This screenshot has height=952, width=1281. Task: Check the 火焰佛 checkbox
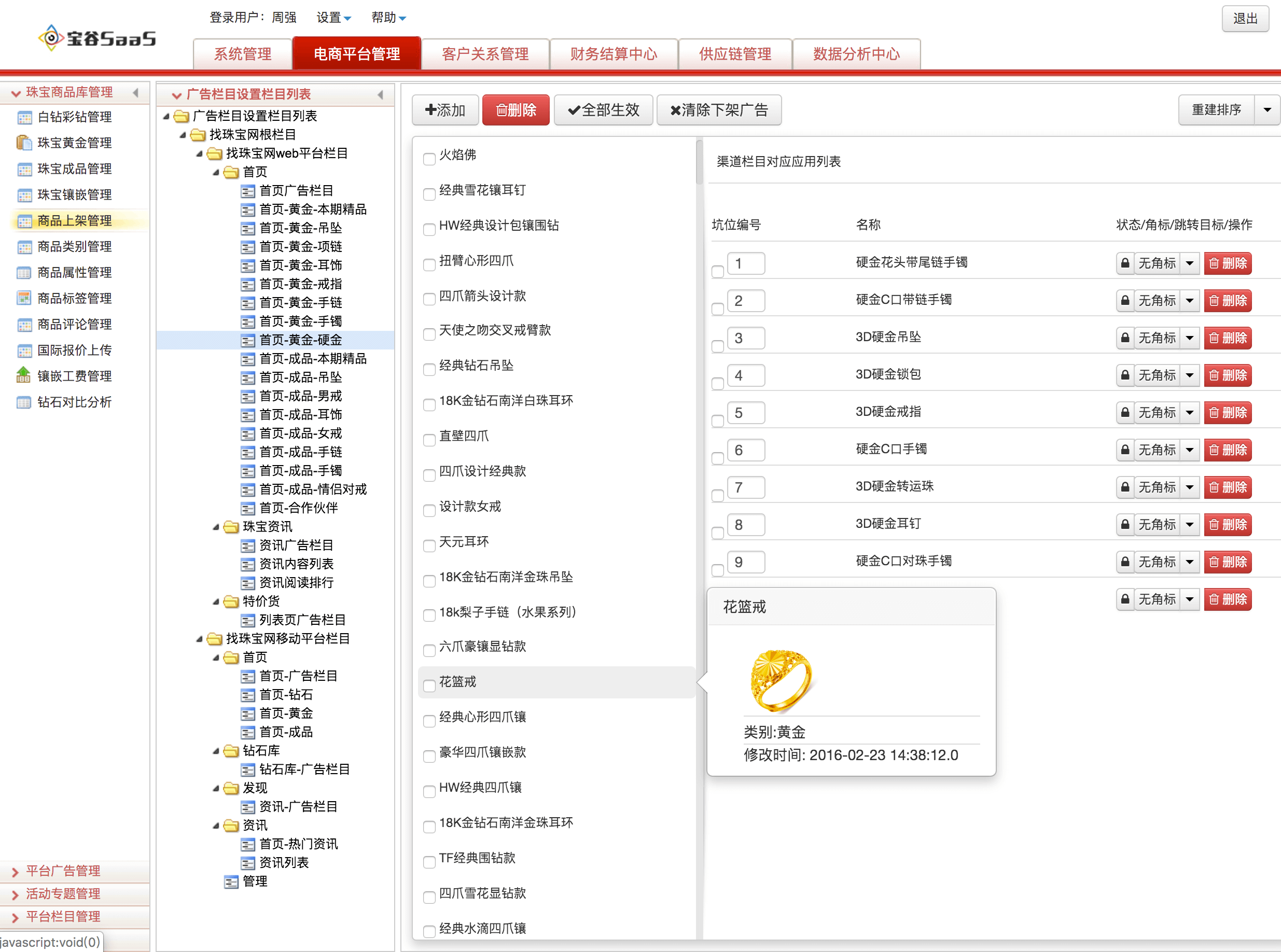pyautogui.click(x=429, y=159)
